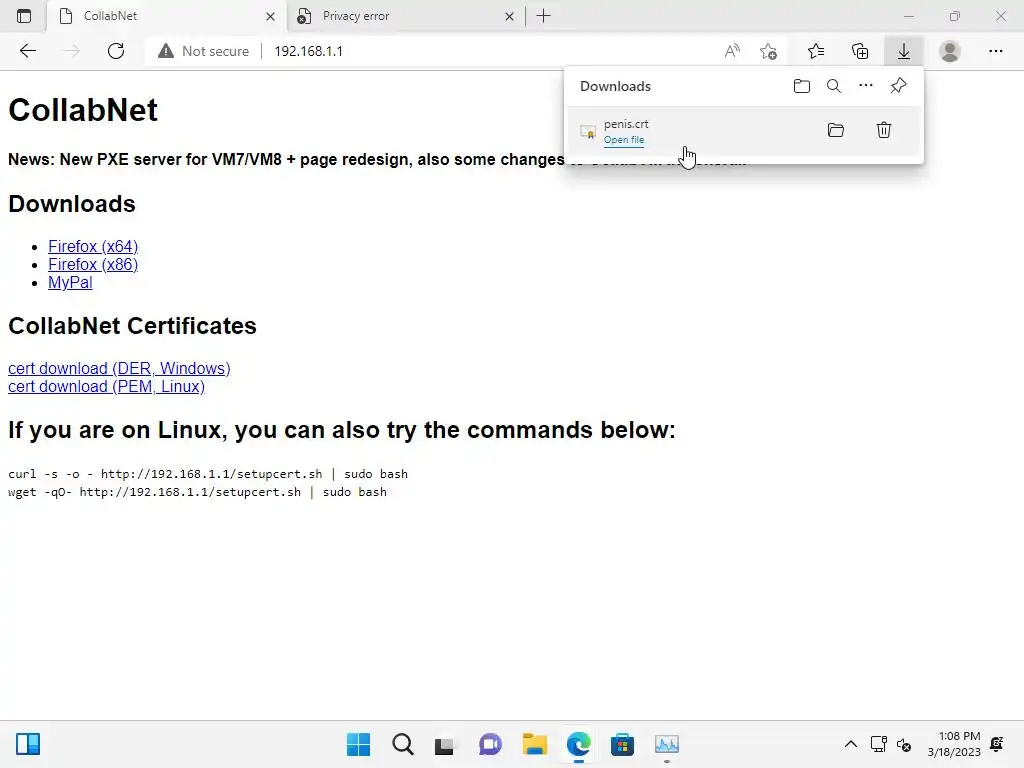Click the CollabNet page heading
1024x768 pixels.
(x=83, y=110)
